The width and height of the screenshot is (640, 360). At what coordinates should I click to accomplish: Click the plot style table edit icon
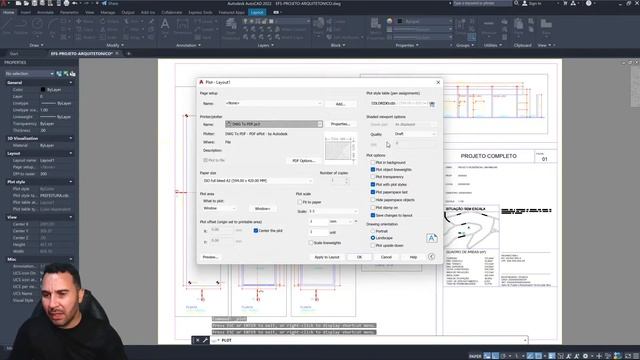[432, 104]
